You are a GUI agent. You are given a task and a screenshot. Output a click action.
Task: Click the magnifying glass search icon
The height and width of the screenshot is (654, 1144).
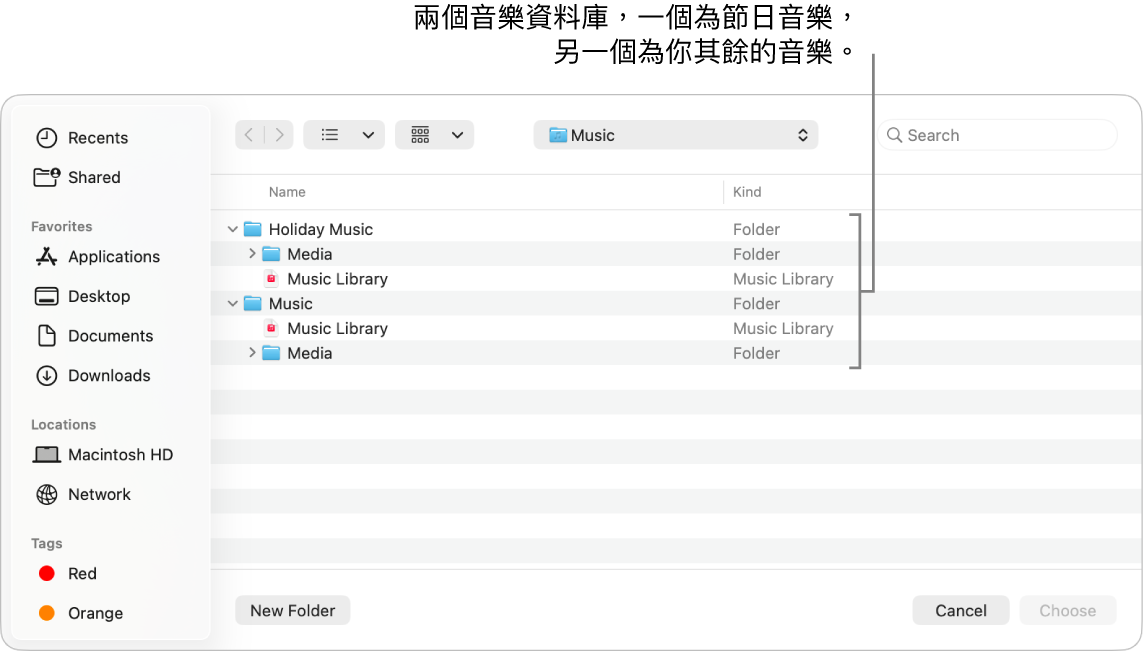pyautogui.click(x=894, y=135)
